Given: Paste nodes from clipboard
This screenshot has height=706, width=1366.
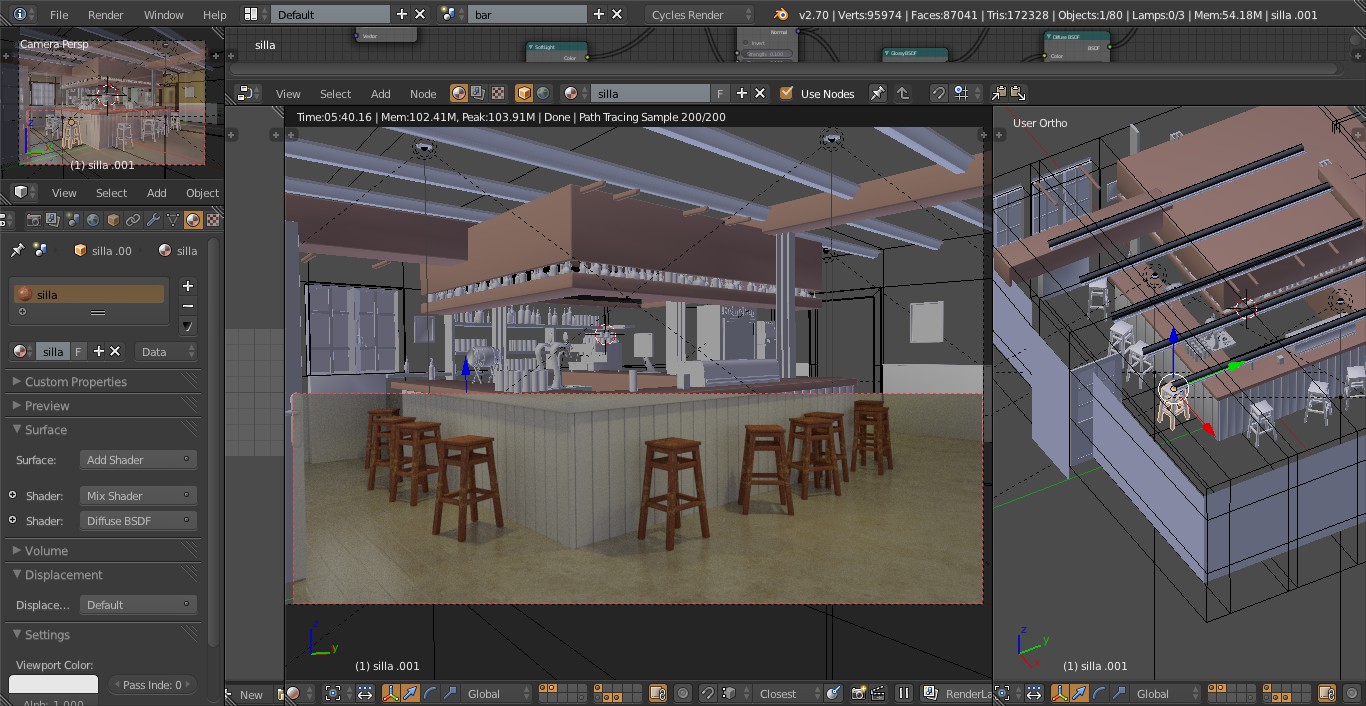Looking at the screenshot, I should point(1018,93).
